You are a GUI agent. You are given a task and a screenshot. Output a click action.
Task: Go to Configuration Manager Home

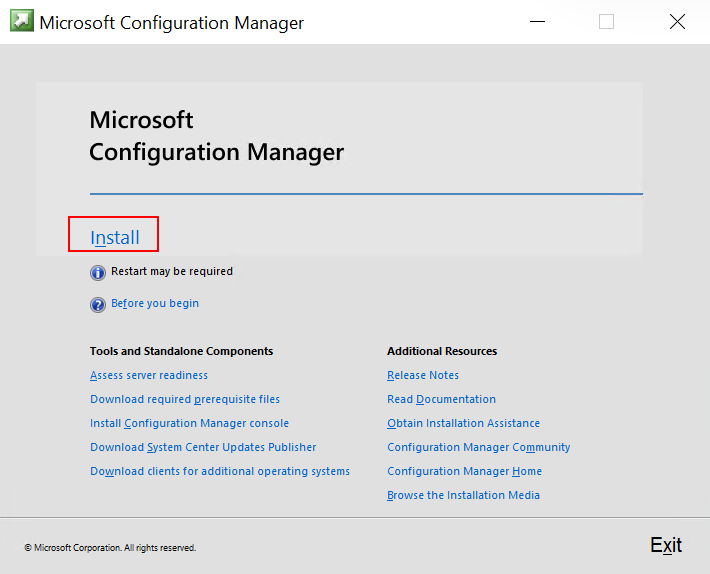(x=464, y=471)
